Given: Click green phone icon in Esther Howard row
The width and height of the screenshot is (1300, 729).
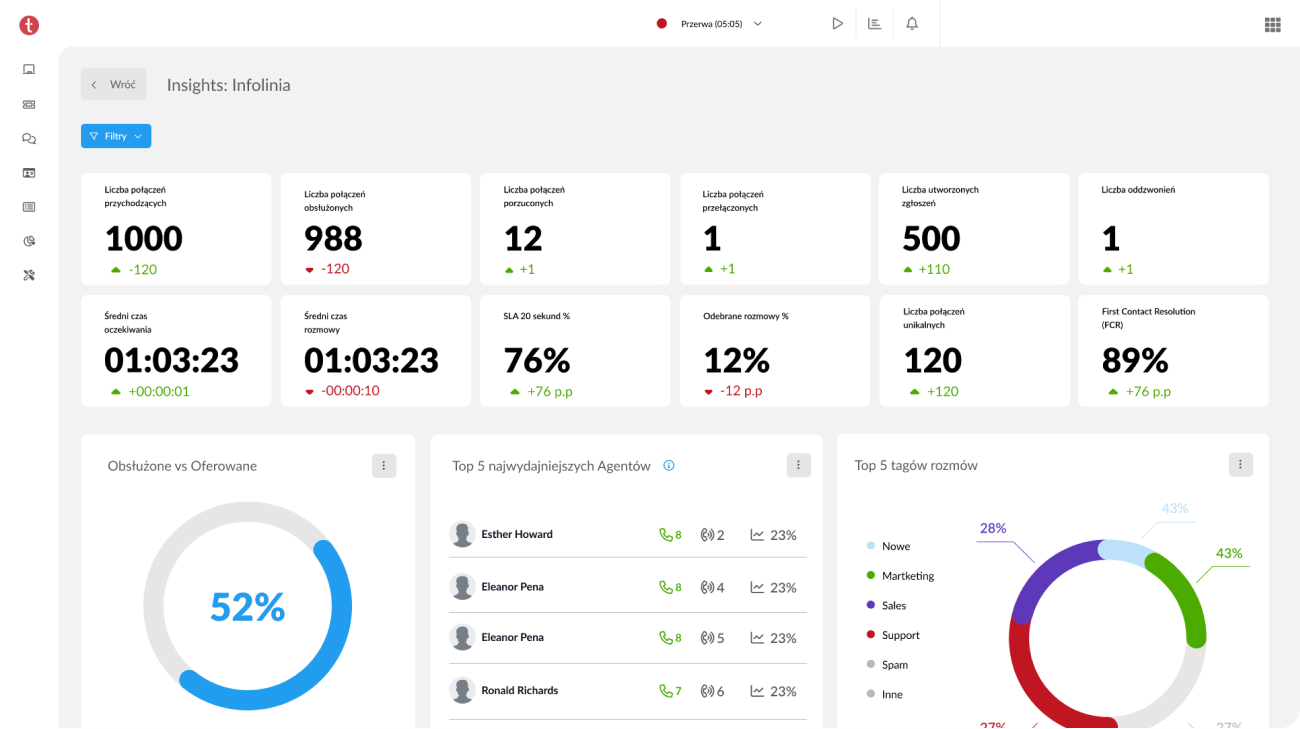Looking at the screenshot, I should [x=665, y=535].
